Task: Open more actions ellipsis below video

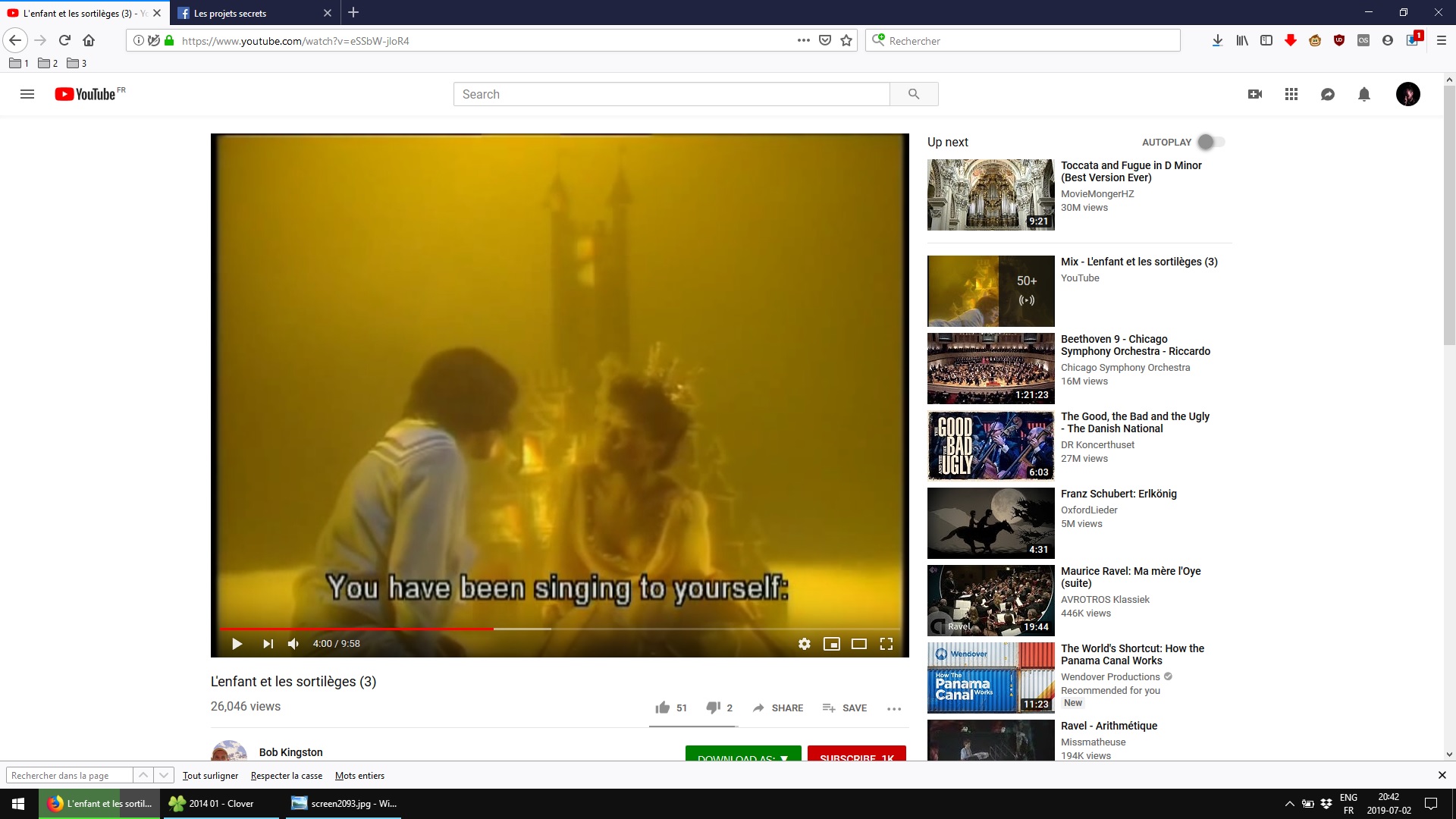Action: pos(894,708)
